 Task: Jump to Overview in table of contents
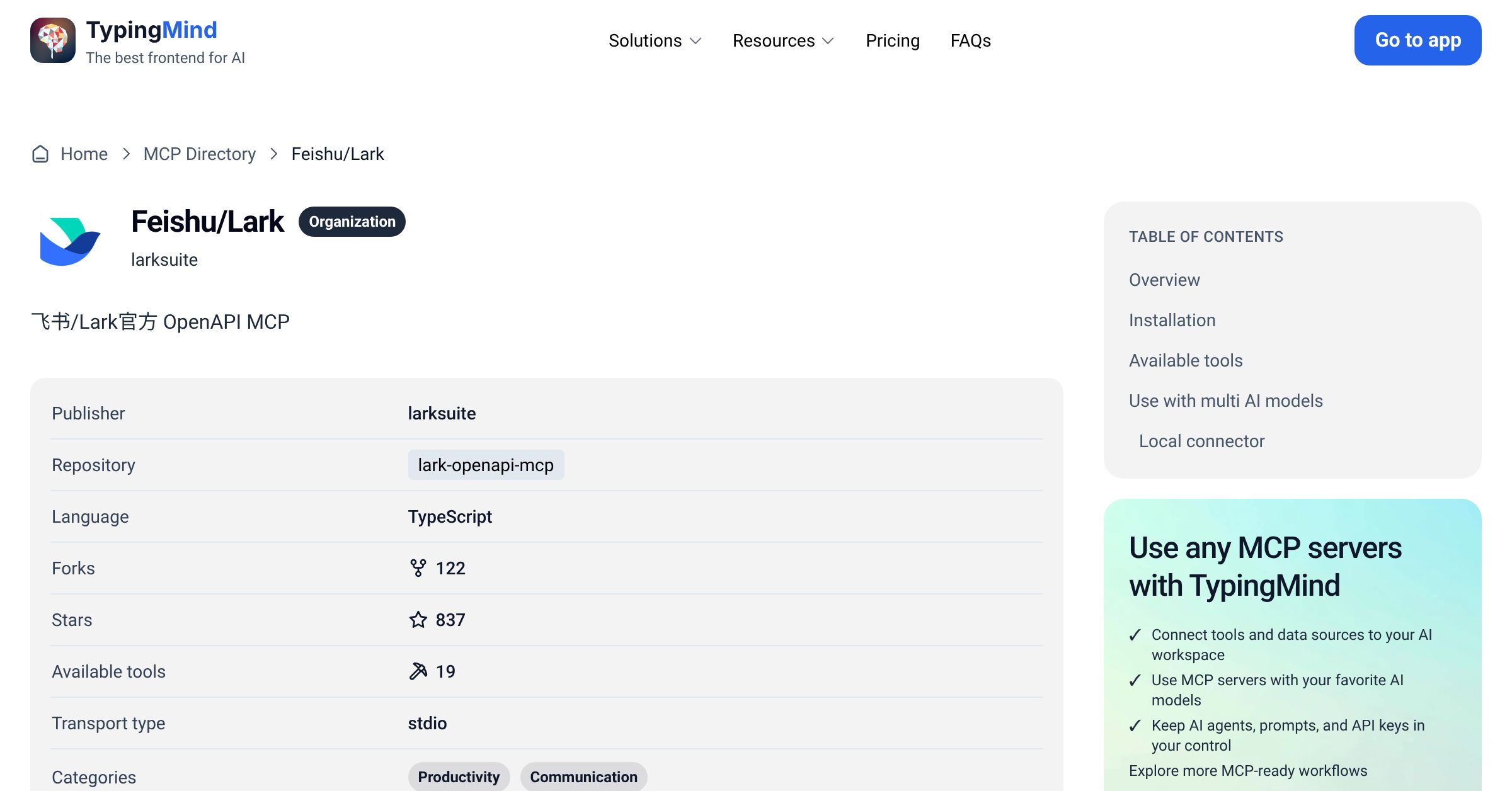click(1164, 280)
